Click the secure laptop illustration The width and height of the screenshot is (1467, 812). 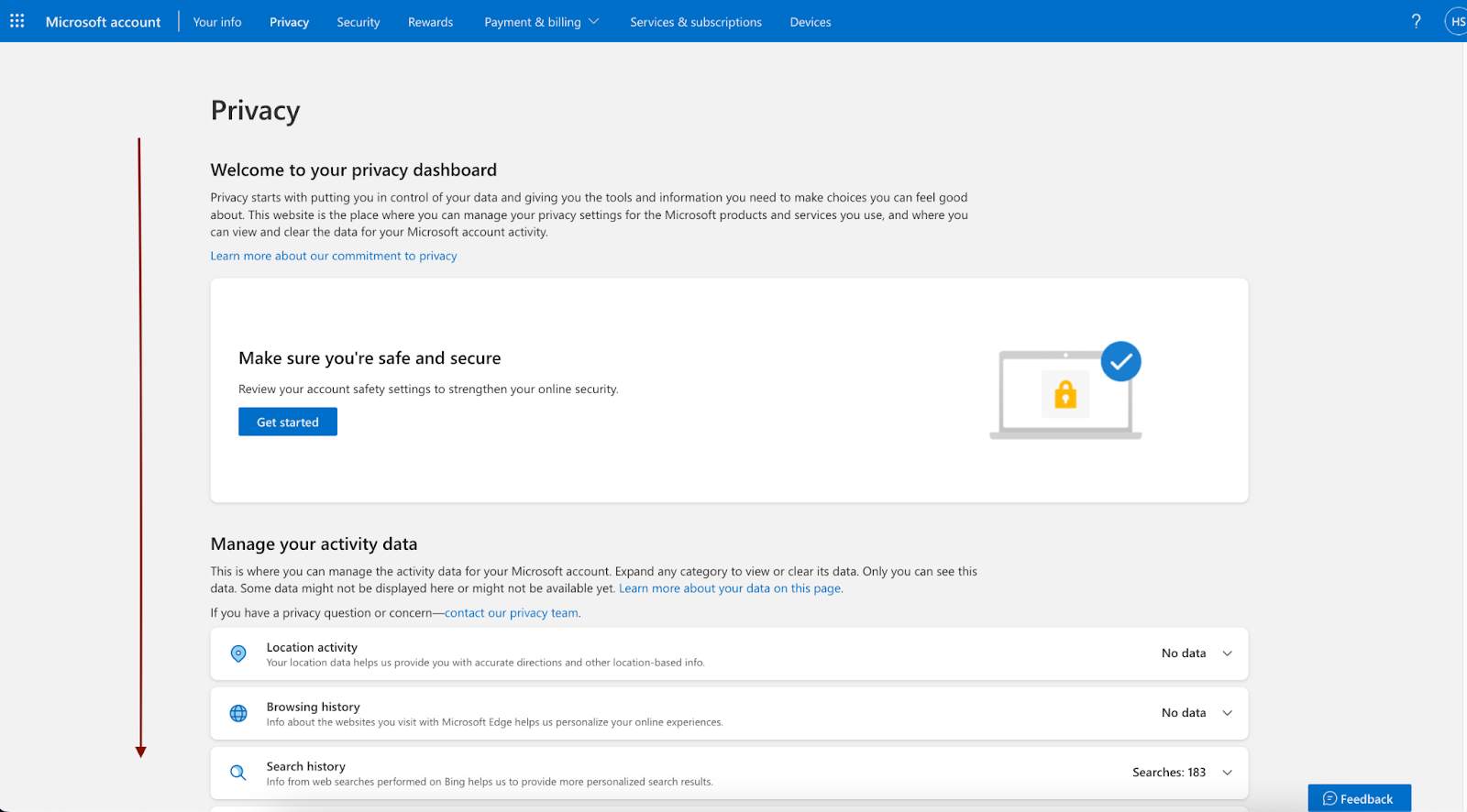[1066, 390]
